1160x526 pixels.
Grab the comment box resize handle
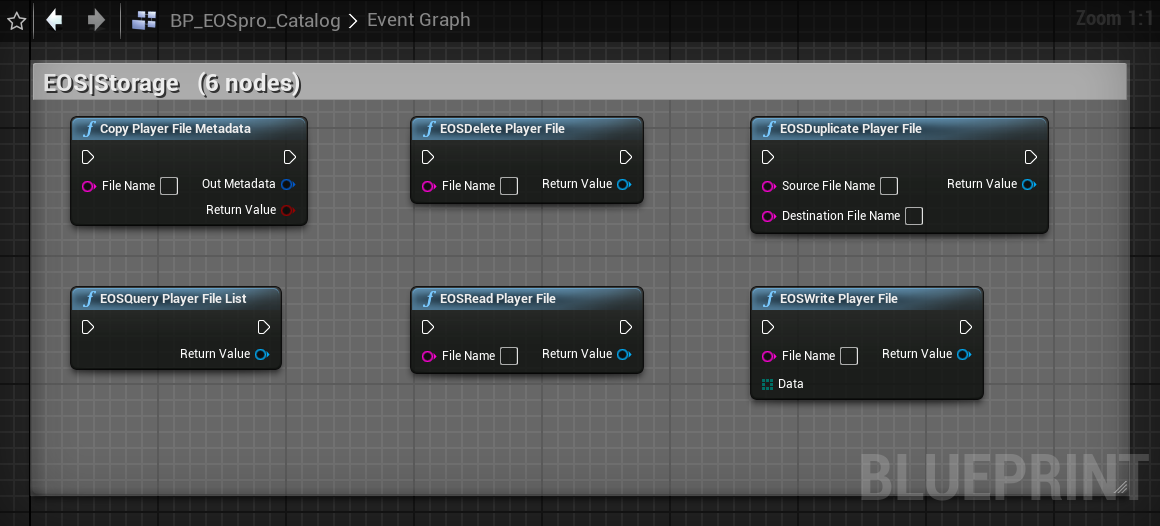coord(1120,487)
